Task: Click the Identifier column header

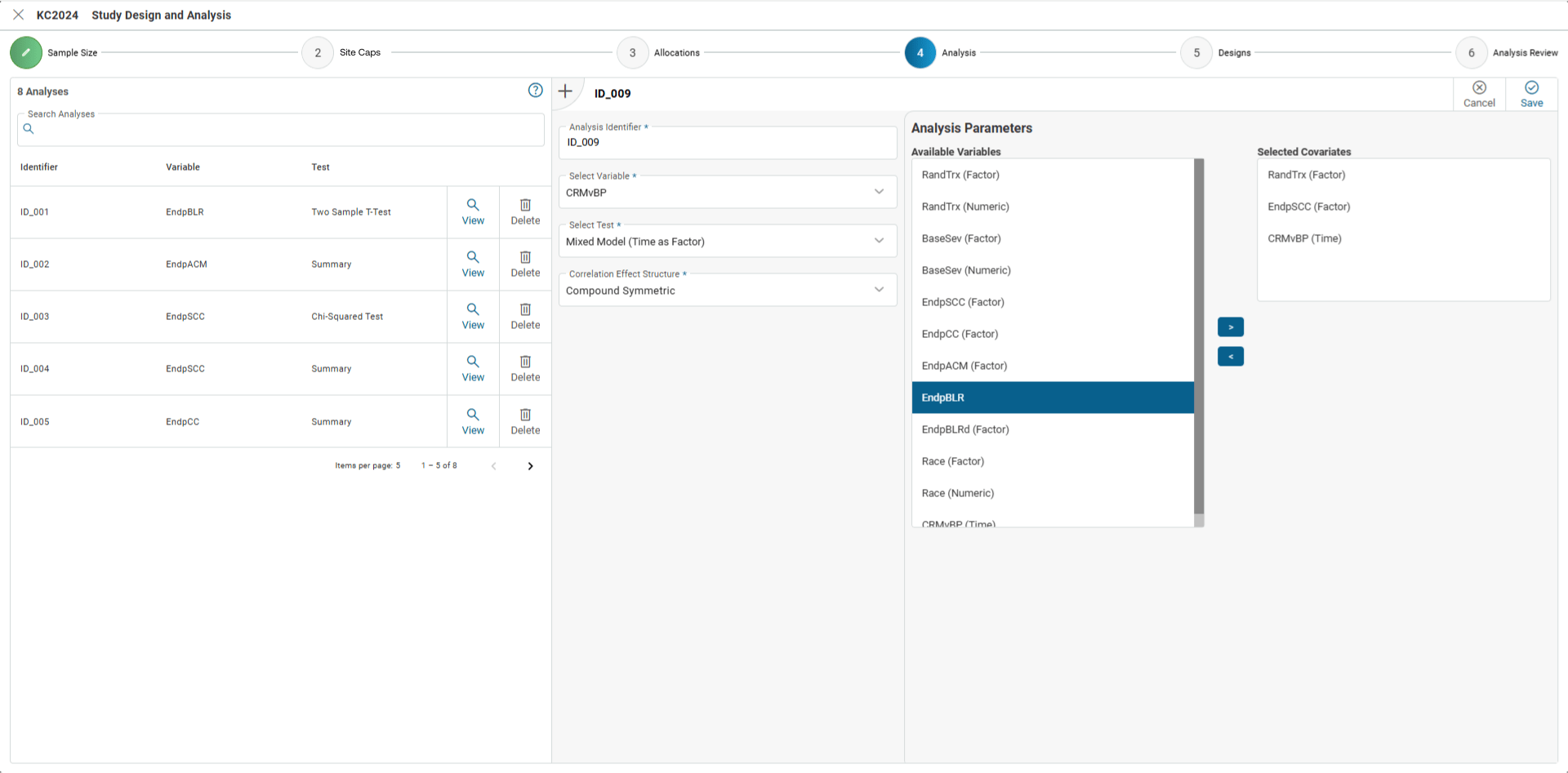Action: (39, 167)
